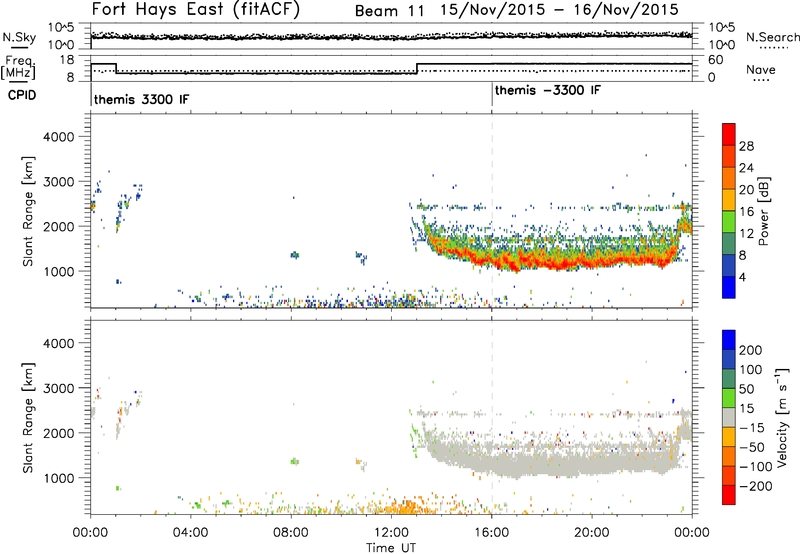Screen dimensions: 800x554
Task: Pick the orange Velocity segment between -100 and -50
Action: click(x=729, y=456)
